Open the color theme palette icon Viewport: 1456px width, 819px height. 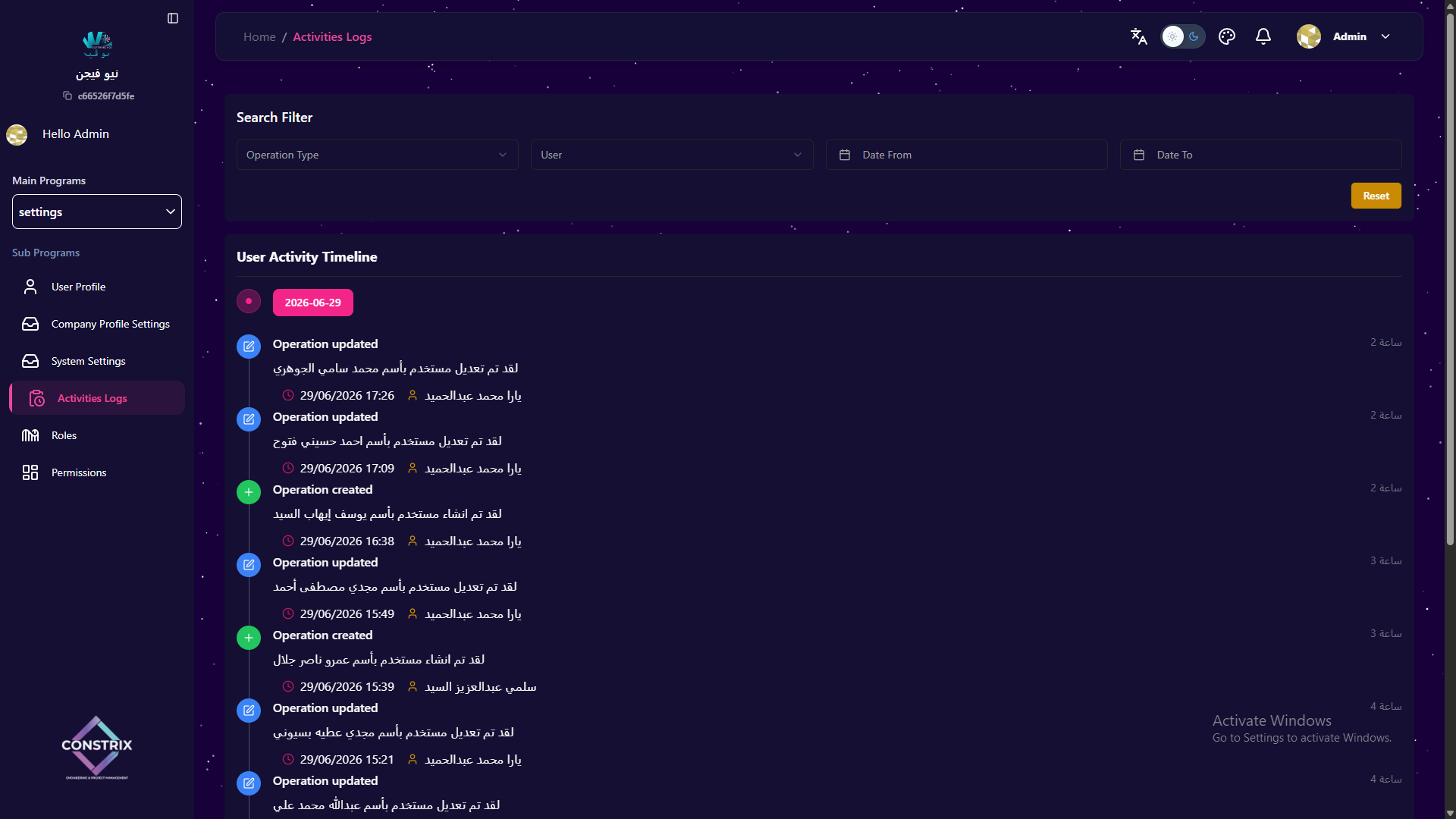1227,36
